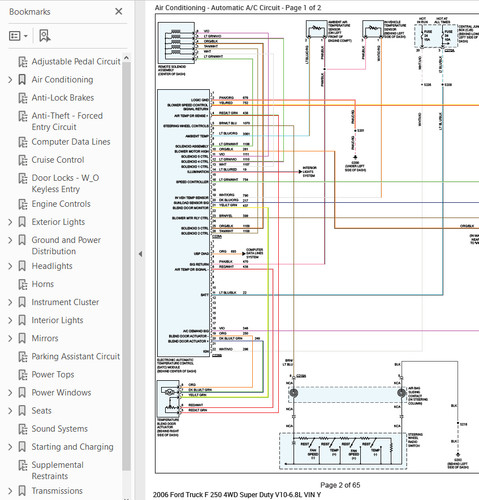Select the Starting and Charging bookmark
The height and width of the screenshot is (500, 479).
pos(72,447)
